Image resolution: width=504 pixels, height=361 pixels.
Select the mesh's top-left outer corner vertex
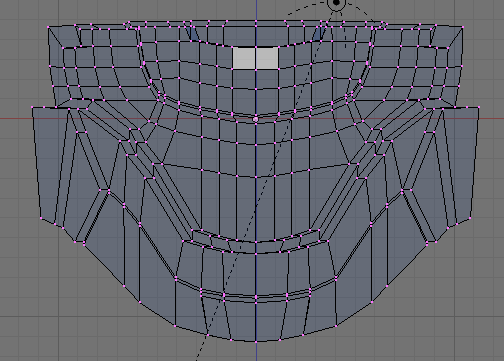48,27
